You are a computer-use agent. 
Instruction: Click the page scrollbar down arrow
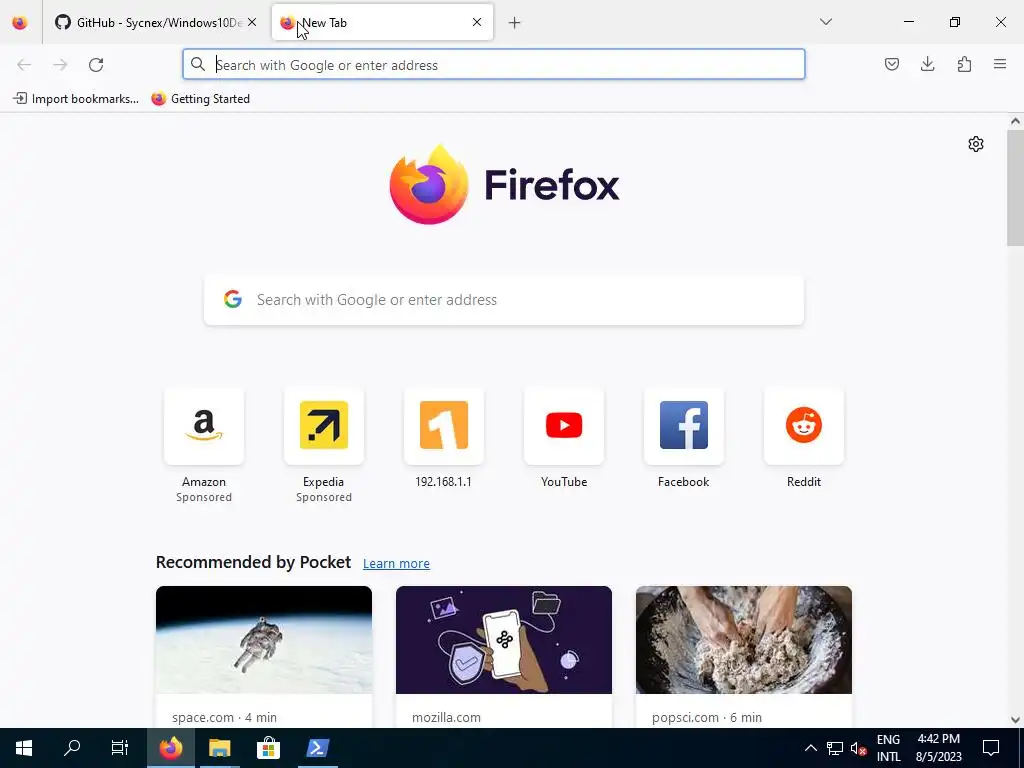click(x=1015, y=720)
